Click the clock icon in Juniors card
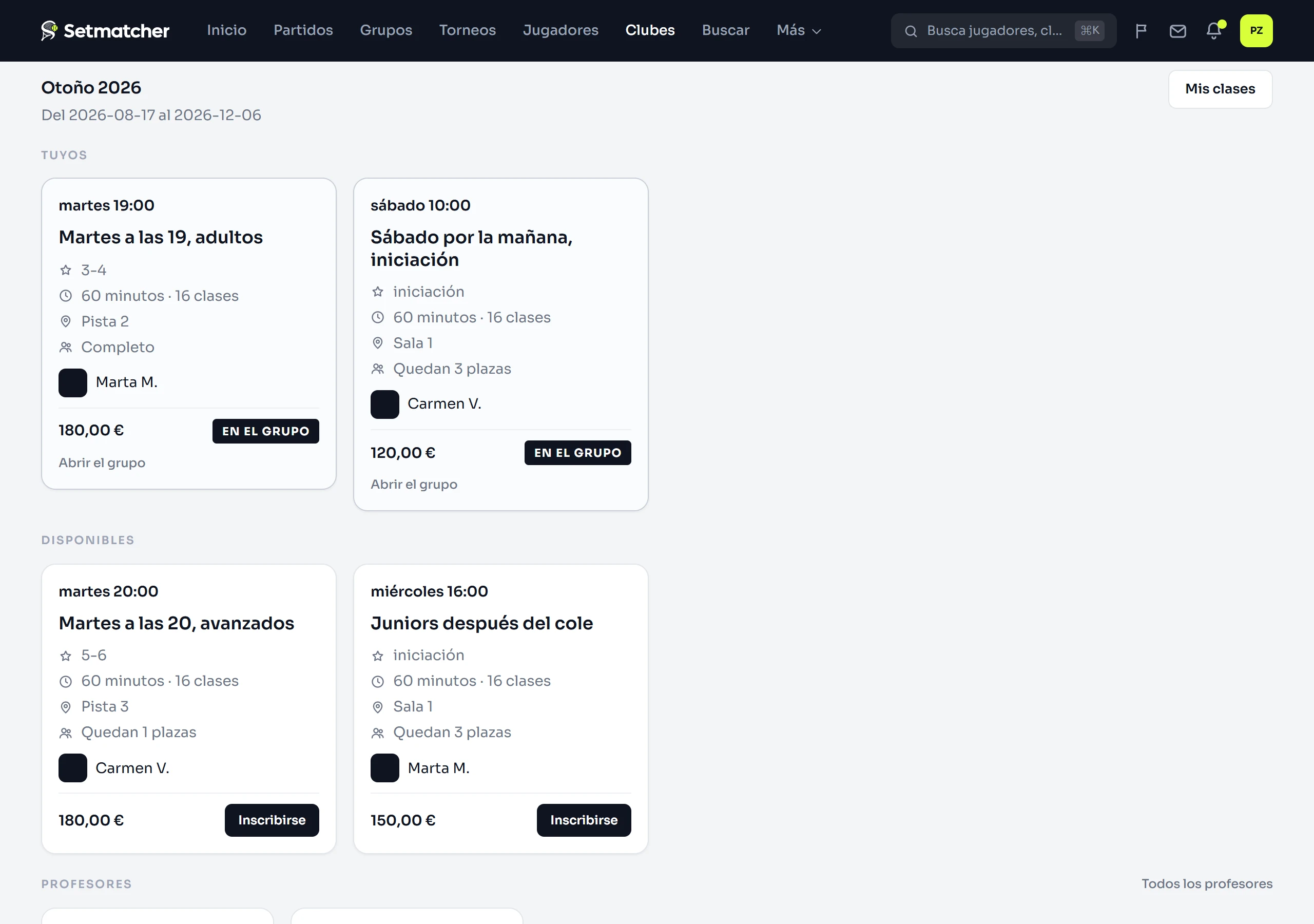Image resolution: width=1314 pixels, height=924 pixels. click(x=378, y=681)
